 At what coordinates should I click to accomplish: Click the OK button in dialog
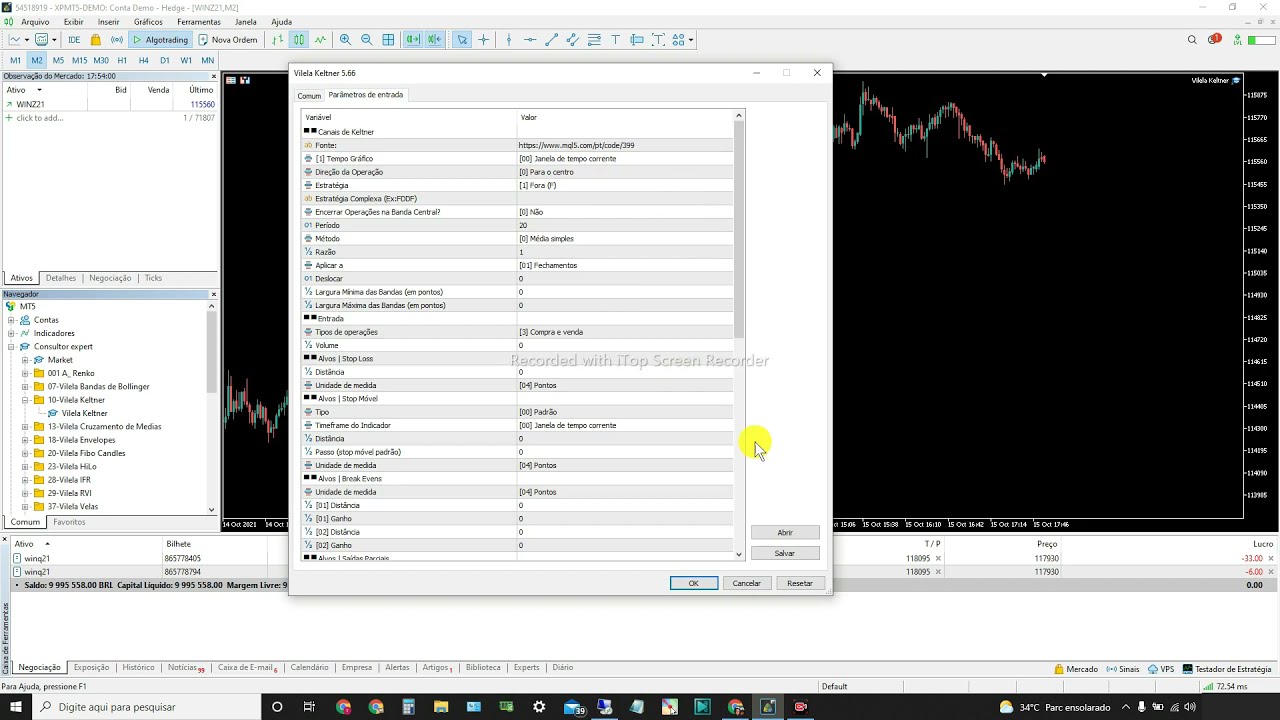click(693, 583)
